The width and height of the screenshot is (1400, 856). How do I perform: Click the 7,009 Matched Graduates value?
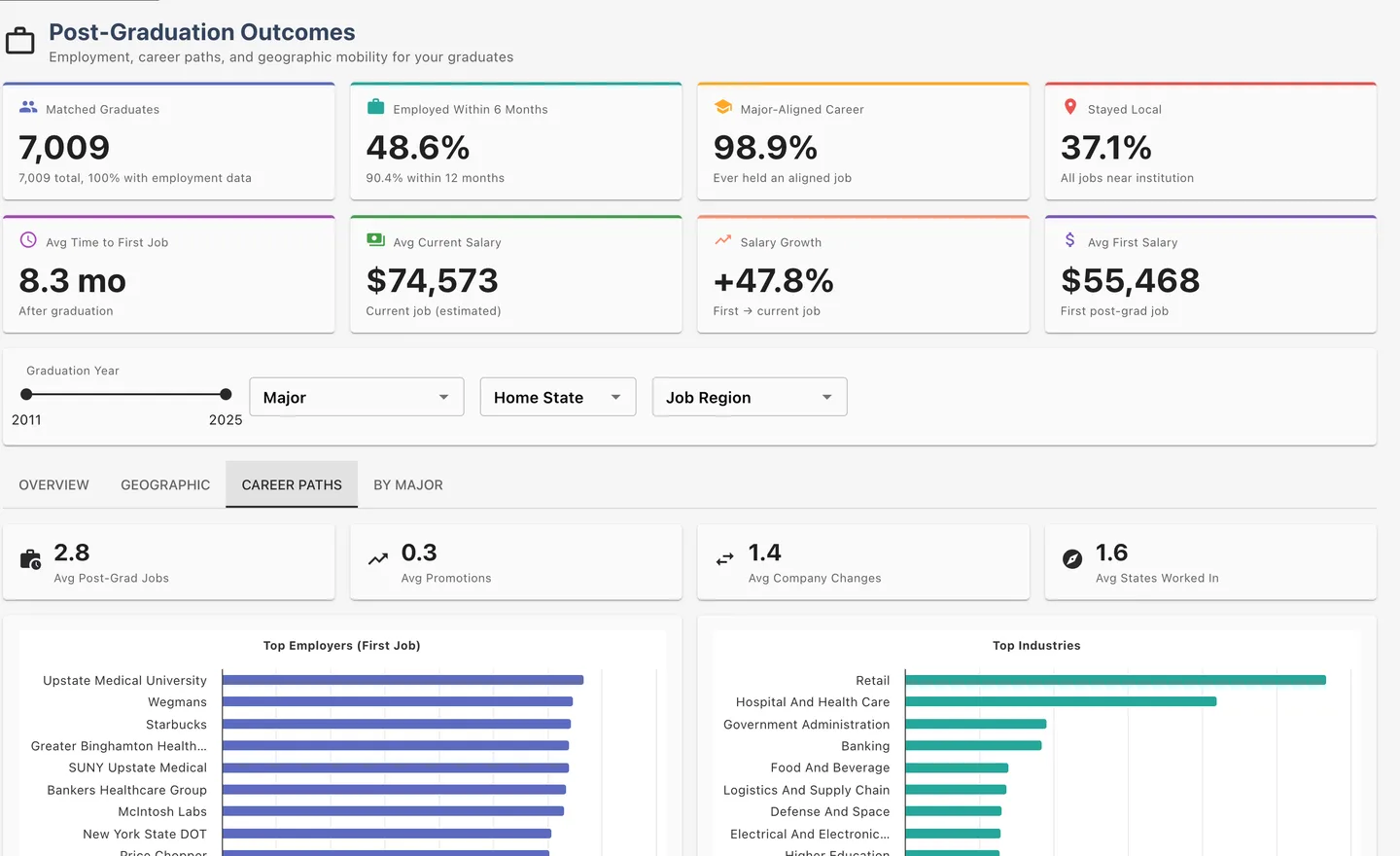64,148
